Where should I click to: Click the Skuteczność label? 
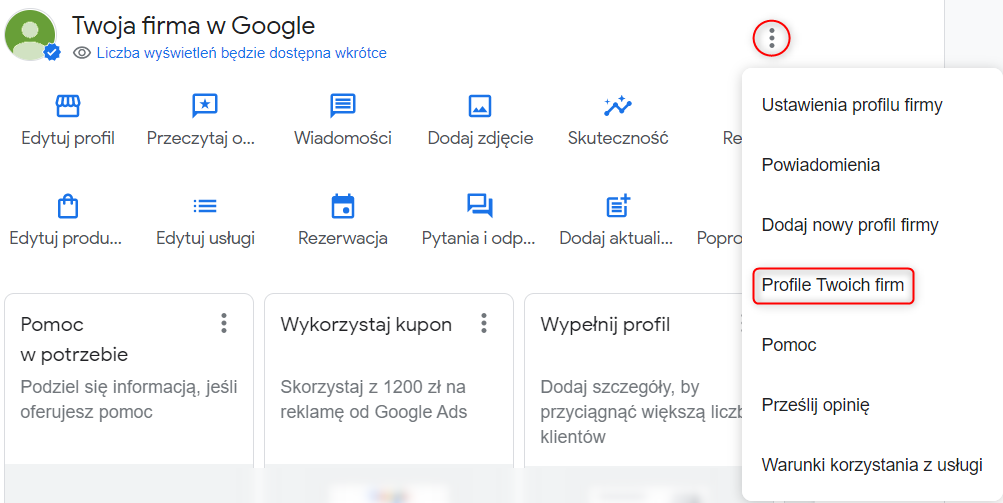pos(617,138)
